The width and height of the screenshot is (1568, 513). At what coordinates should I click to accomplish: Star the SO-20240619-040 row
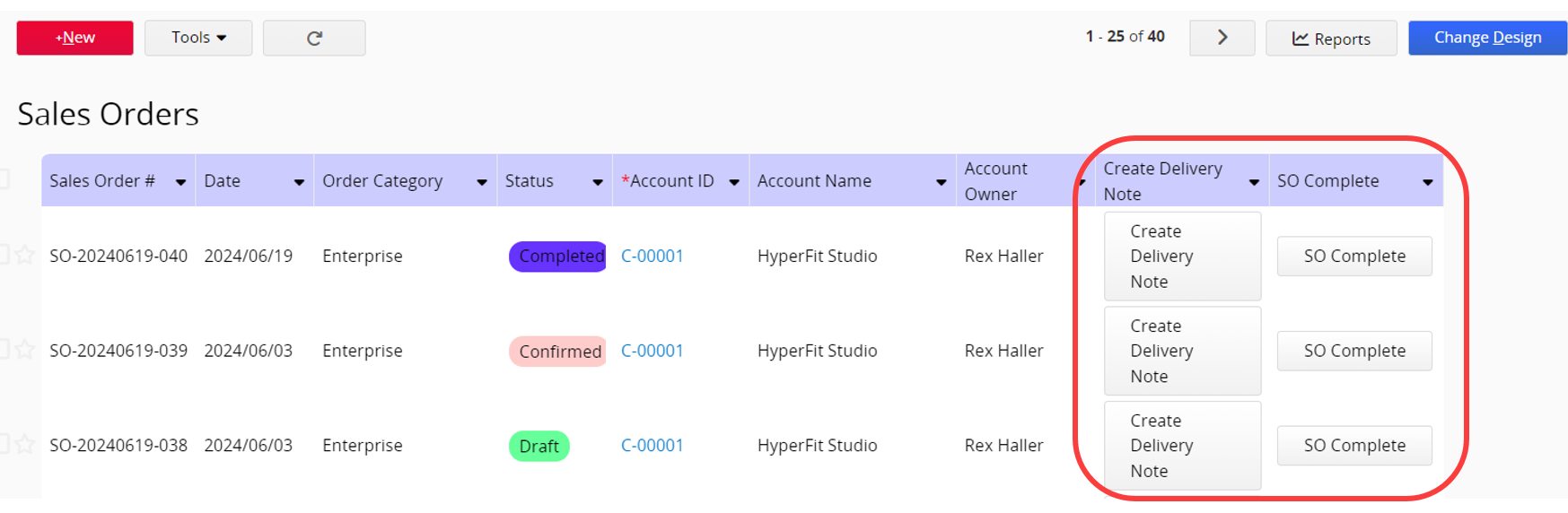pyautogui.click(x=25, y=256)
